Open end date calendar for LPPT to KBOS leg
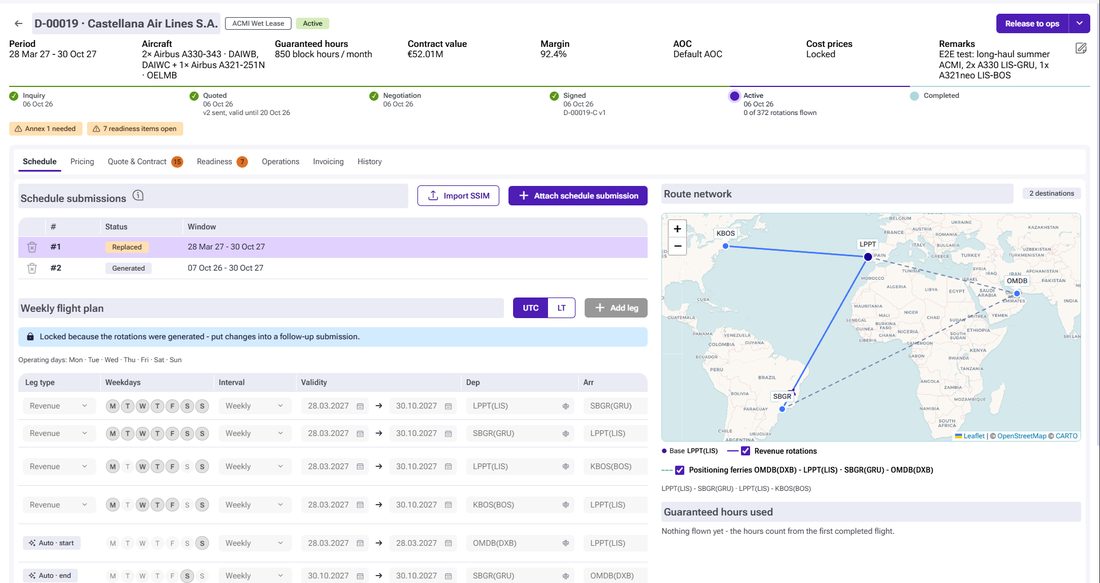Image resolution: width=1100 pixels, height=583 pixels. click(448, 467)
